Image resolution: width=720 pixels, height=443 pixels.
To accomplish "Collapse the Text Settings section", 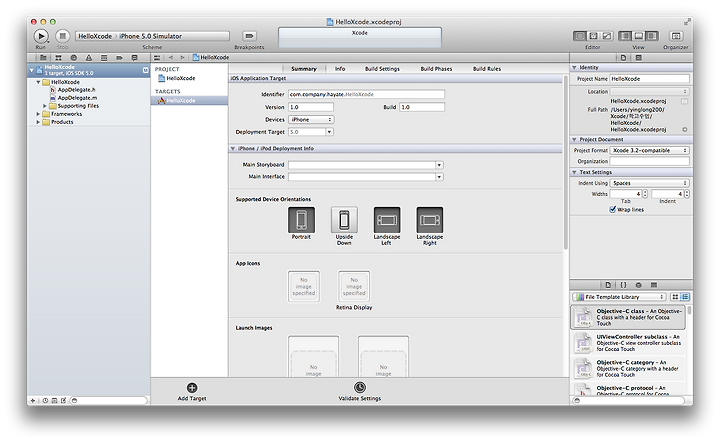I will (574, 172).
